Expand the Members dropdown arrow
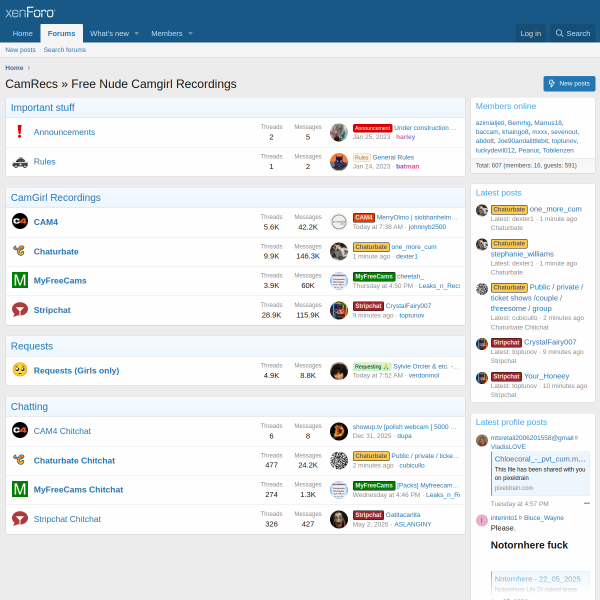Viewport: 600px width, 600px height. coord(190,33)
